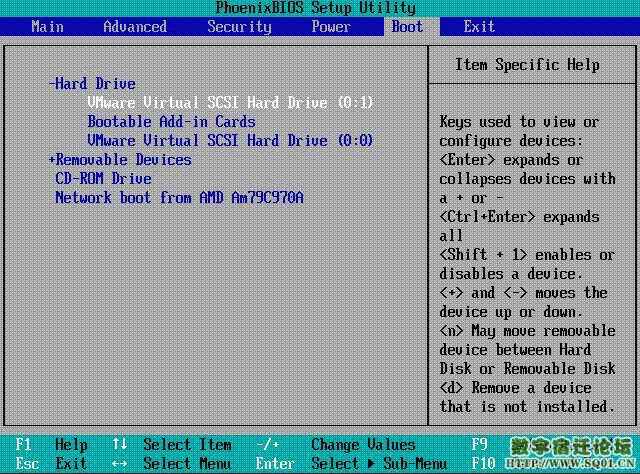Click the '<Ctrl+Enter> expands' help text

coord(520,217)
